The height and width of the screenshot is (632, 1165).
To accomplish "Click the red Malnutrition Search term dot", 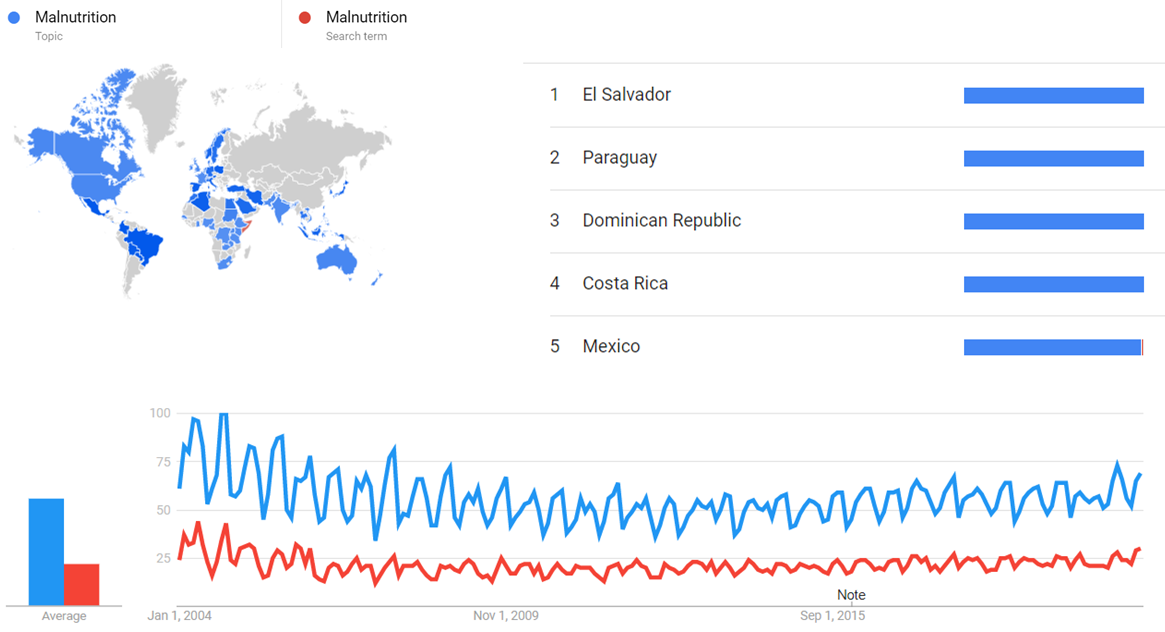I will [x=305, y=17].
